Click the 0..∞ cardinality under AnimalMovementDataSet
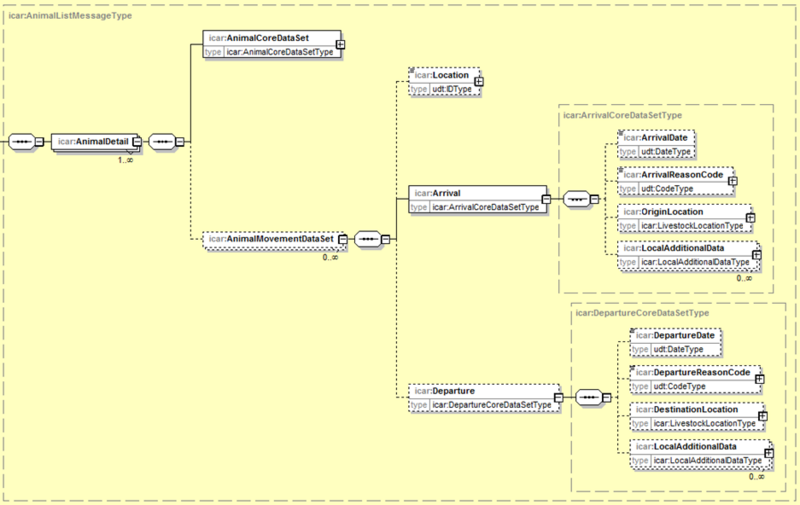The width and height of the screenshot is (800, 505). (330, 258)
